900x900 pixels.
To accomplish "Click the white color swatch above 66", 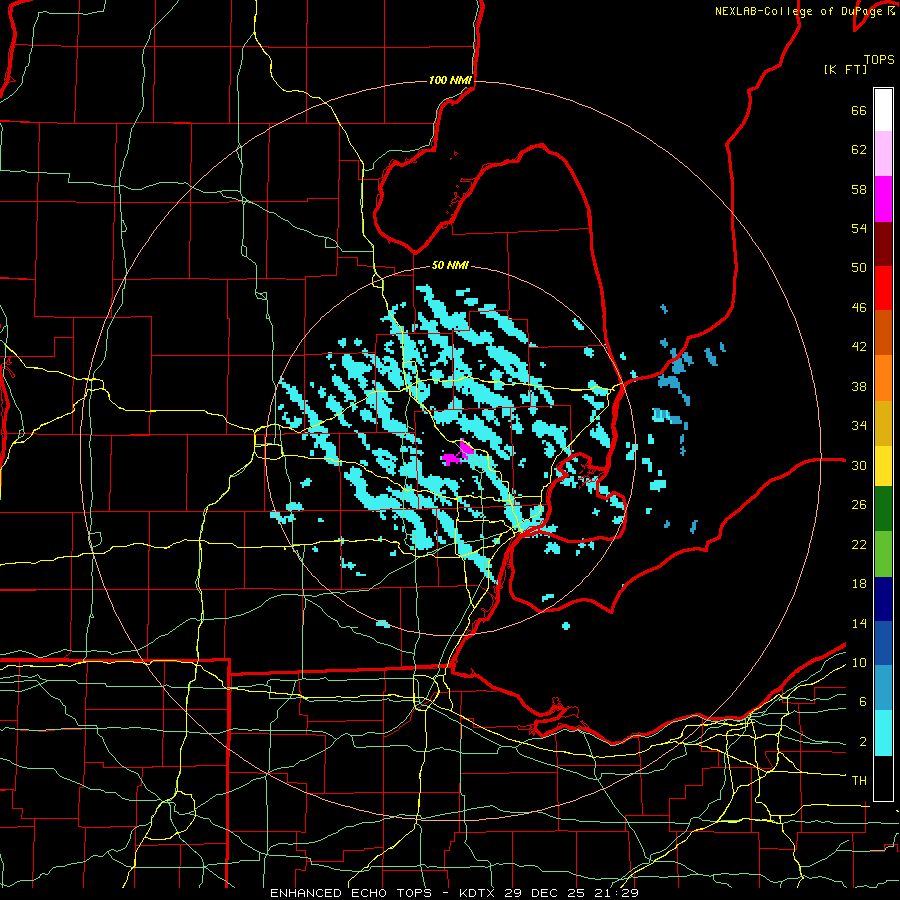I will (x=883, y=110).
